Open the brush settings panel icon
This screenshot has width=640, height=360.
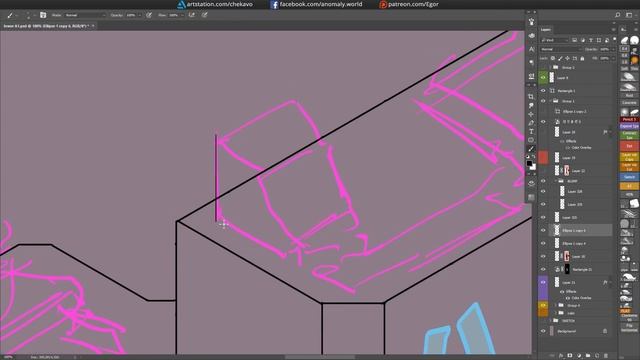(x=43, y=15)
